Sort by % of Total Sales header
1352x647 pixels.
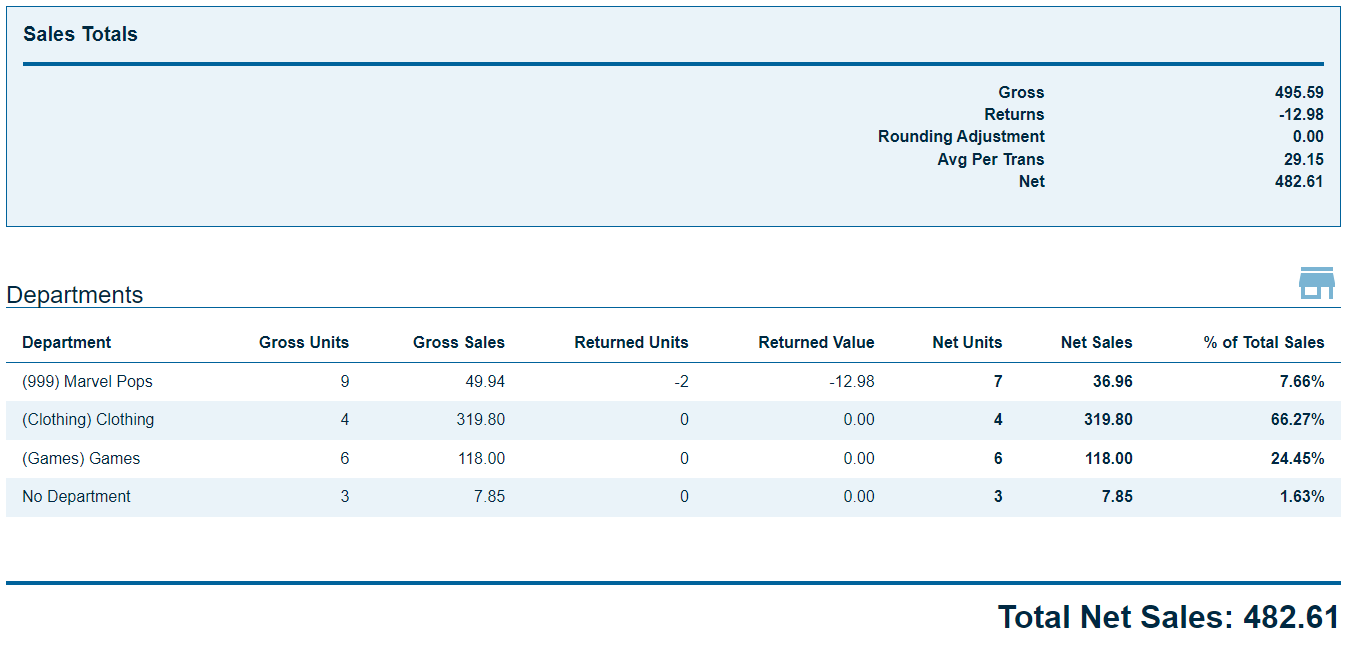1264,342
